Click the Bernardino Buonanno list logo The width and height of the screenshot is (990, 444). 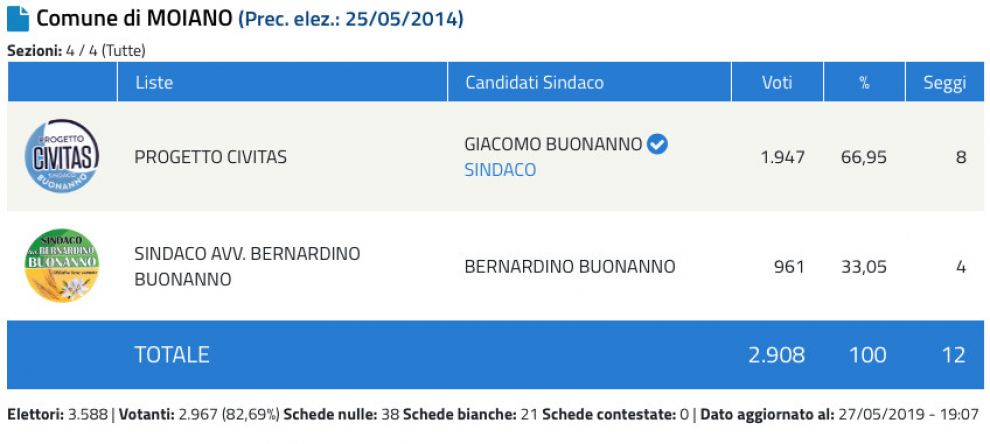(x=62, y=265)
